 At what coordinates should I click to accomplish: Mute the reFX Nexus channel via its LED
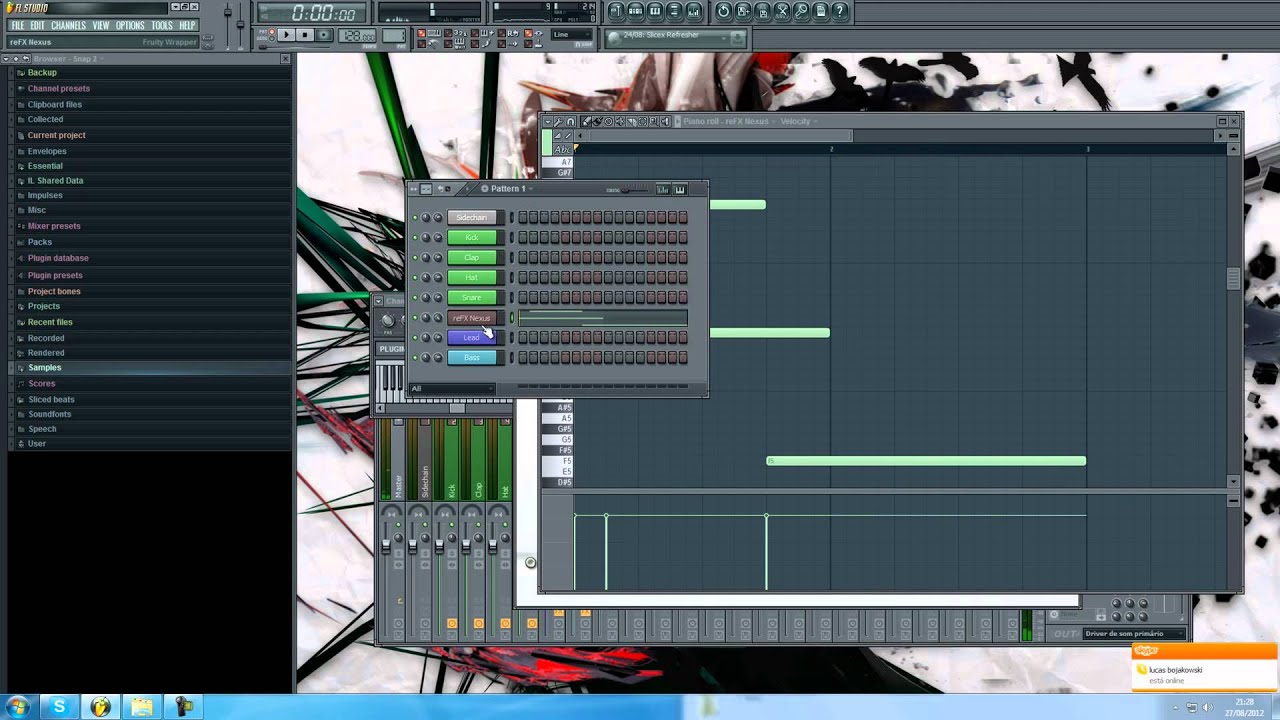pyautogui.click(x=415, y=318)
